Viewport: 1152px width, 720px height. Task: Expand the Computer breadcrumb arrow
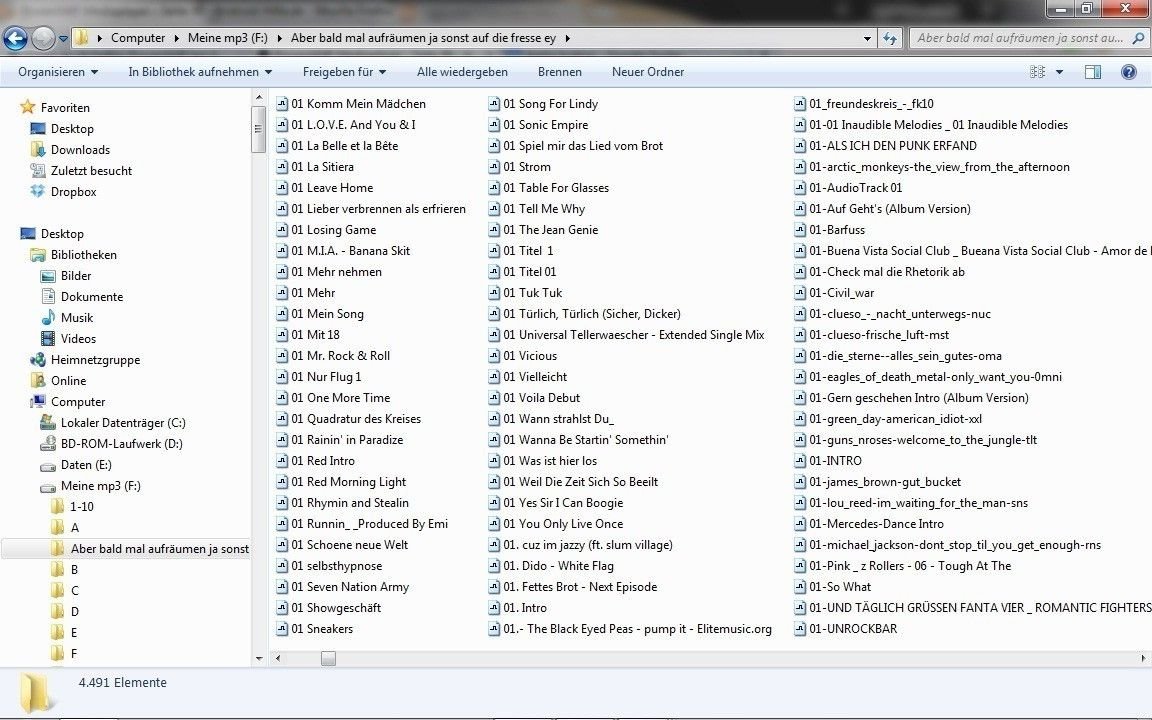tap(176, 38)
